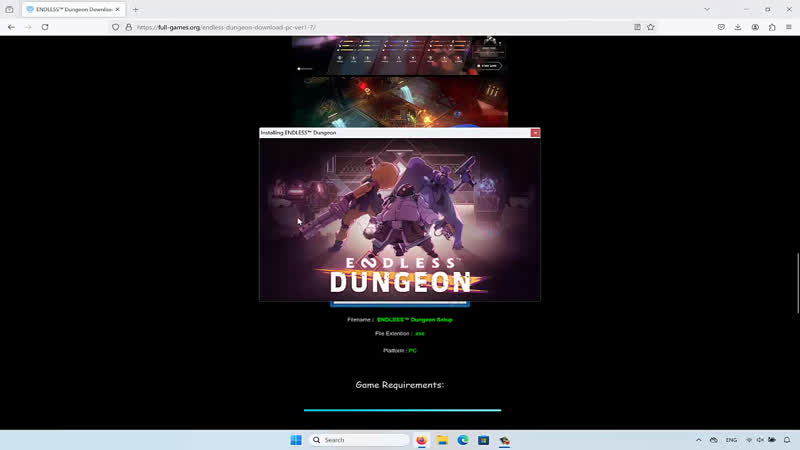Click the green .exe file extension text

pos(419,334)
